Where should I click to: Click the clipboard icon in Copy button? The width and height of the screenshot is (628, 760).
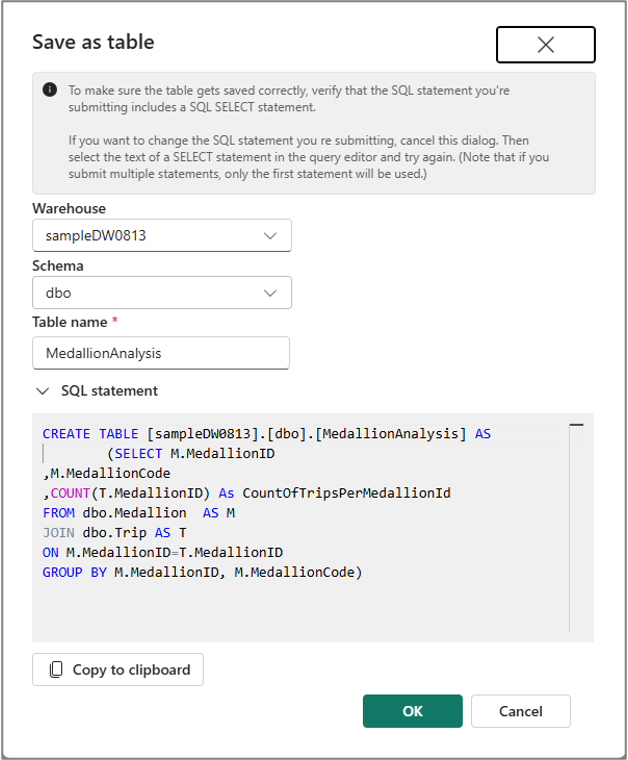[x=56, y=670]
